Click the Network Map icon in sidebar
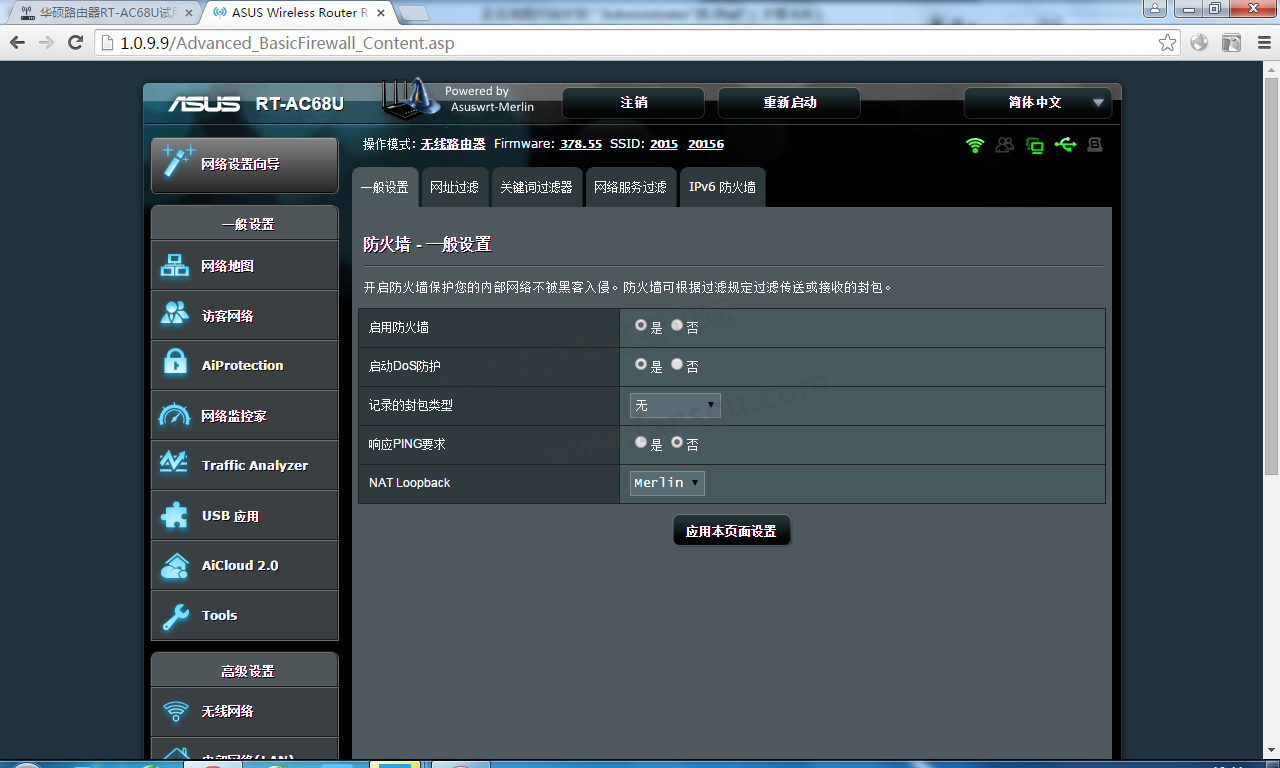This screenshot has height=768, width=1280. (175, 266)
